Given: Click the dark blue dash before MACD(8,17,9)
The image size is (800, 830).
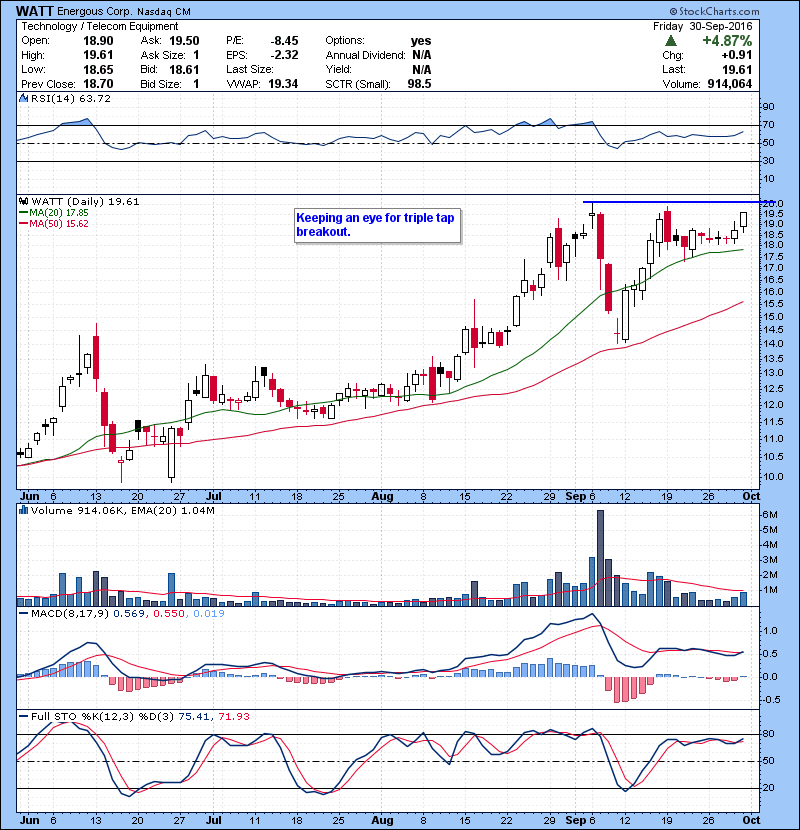Looking at the screenshot, I should point(23,614).
